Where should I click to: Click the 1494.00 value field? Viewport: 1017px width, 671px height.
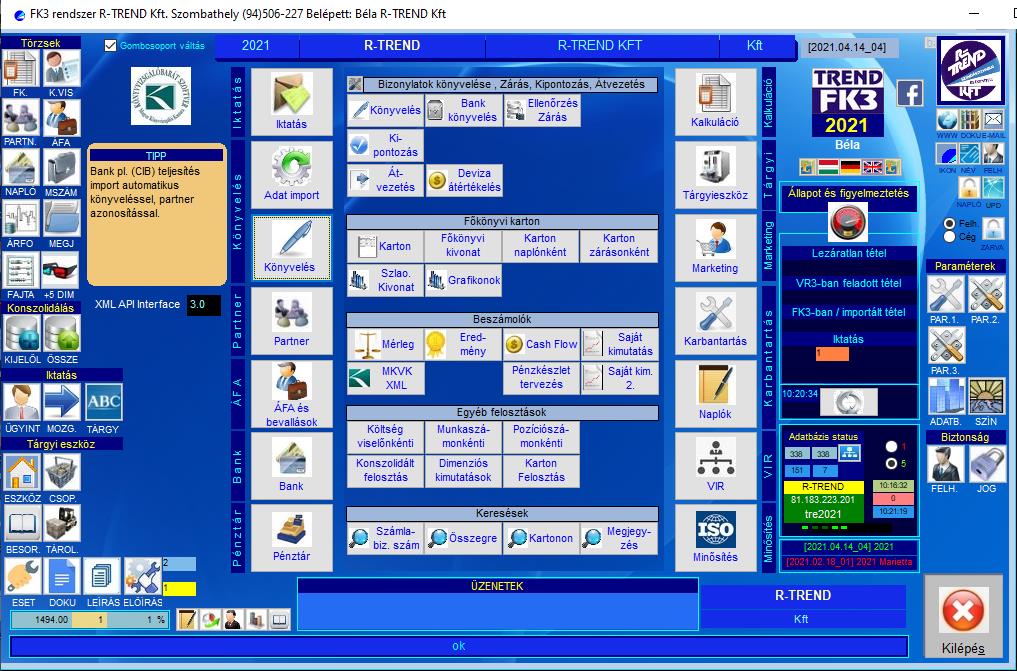[41, 620]
